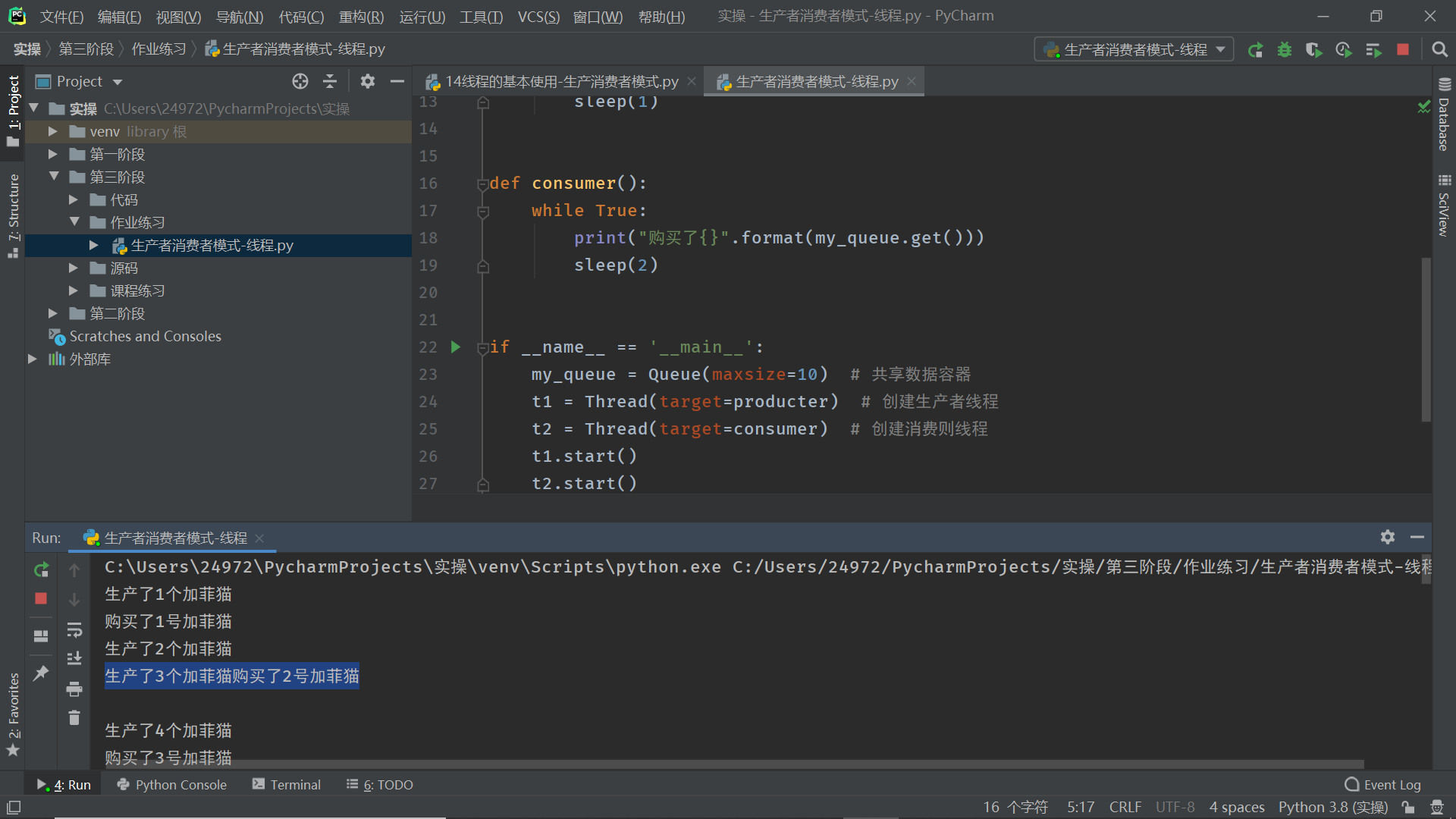Stop process in Run panel sidebar

tap(42, 599)
